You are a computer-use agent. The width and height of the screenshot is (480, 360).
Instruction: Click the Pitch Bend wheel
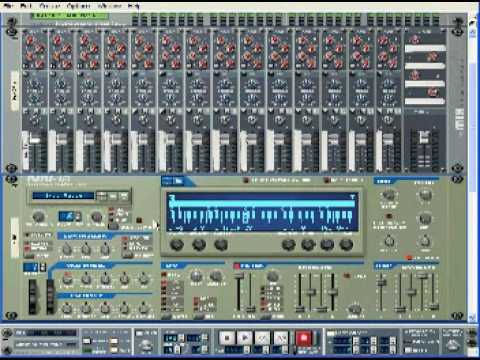(x=33, y=296)
